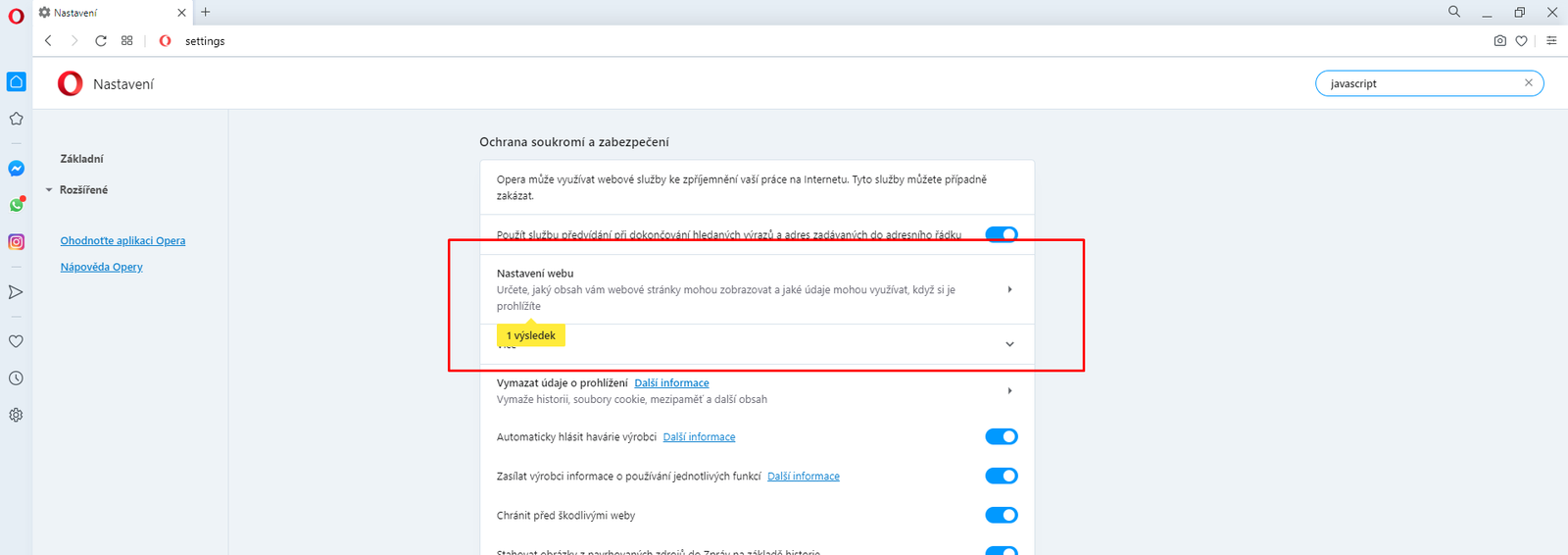Viewport: 1568px width, 555px height.
Task: Open Messenger from the Opera sidebar
Action: pos(17,169)
